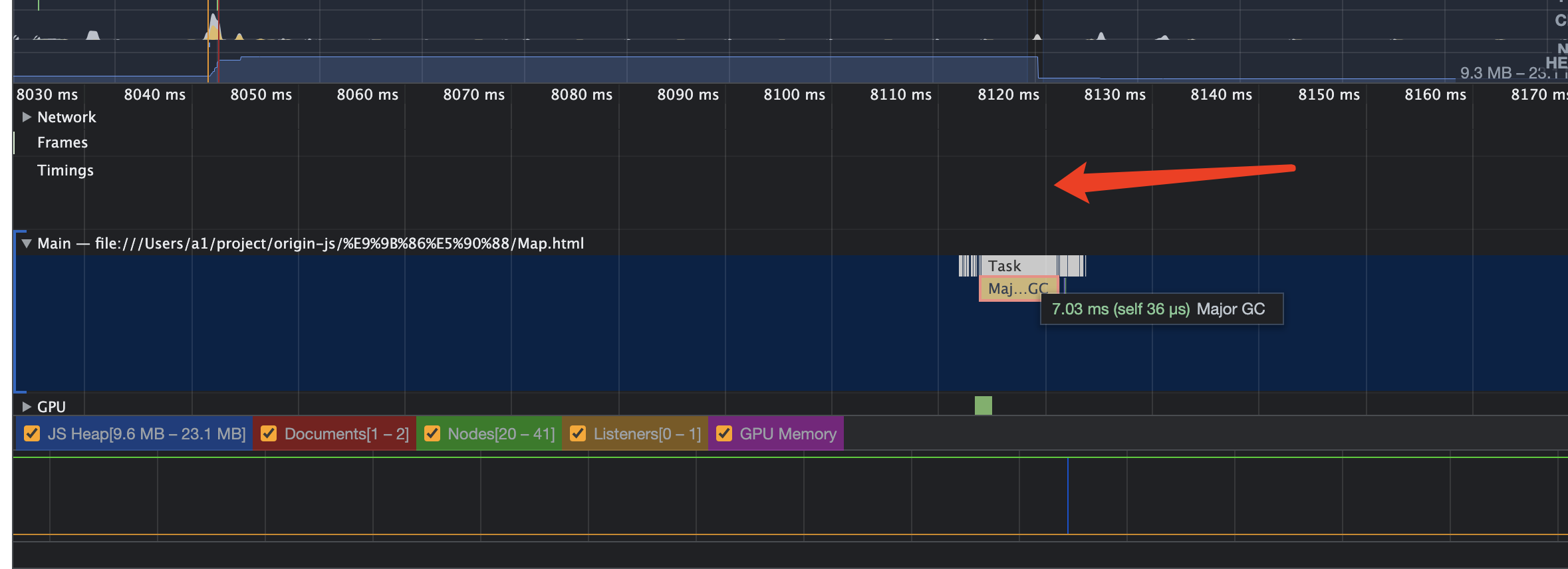
Task: Click the Main thread Map.html title
Action: pos(311,243)
